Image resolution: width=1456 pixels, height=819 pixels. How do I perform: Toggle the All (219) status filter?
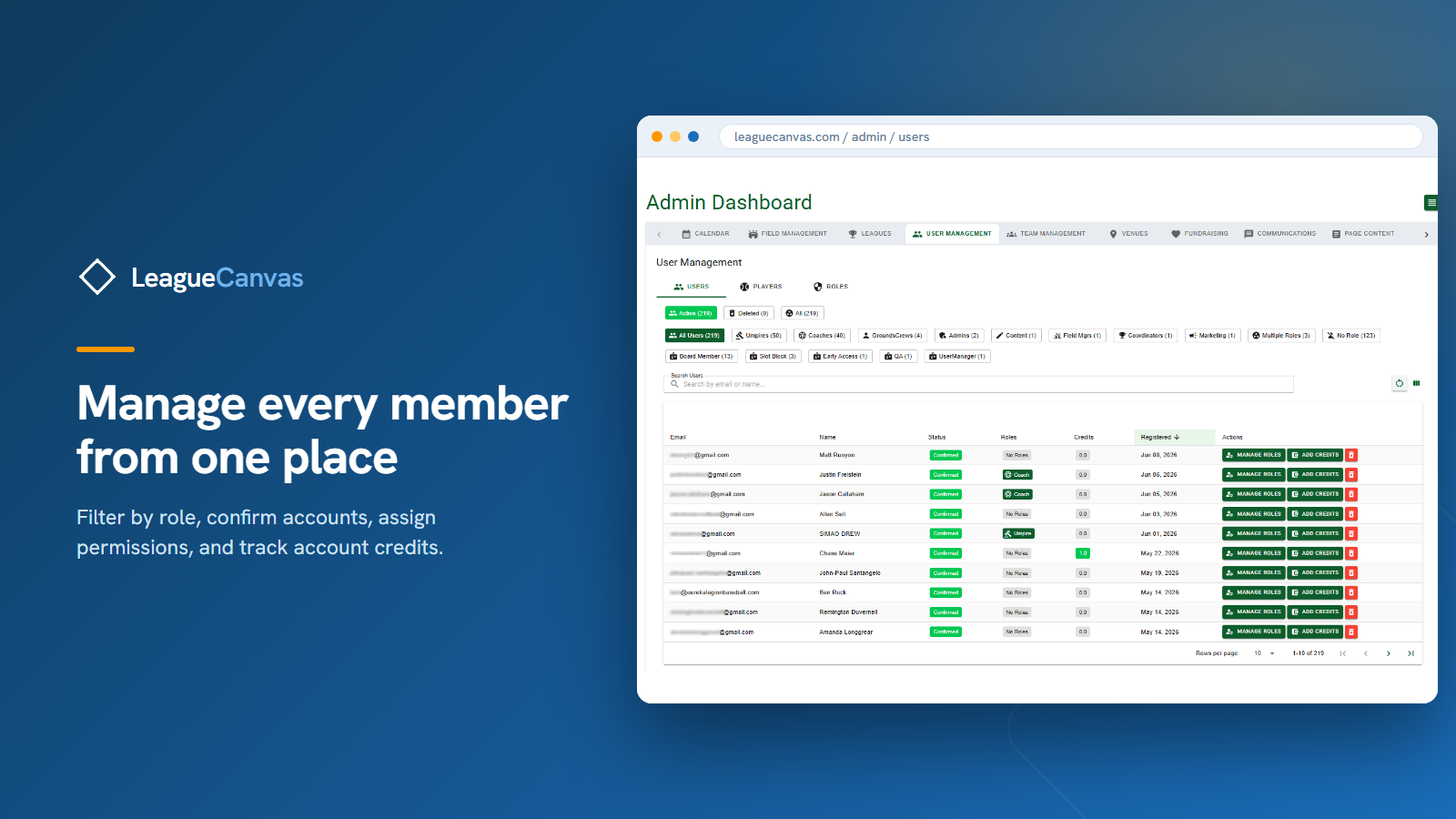803,313
